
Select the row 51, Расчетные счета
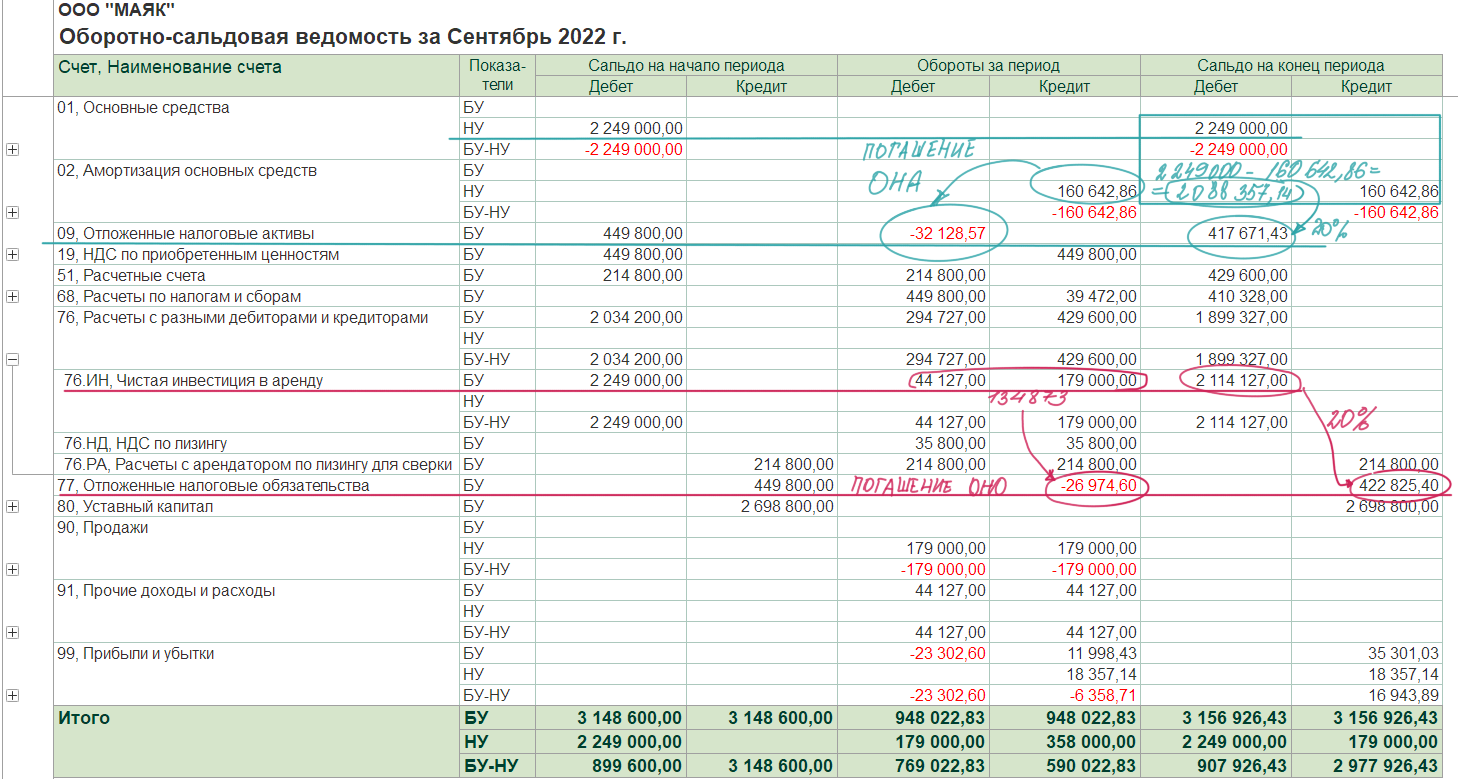[x=133, y=275]
